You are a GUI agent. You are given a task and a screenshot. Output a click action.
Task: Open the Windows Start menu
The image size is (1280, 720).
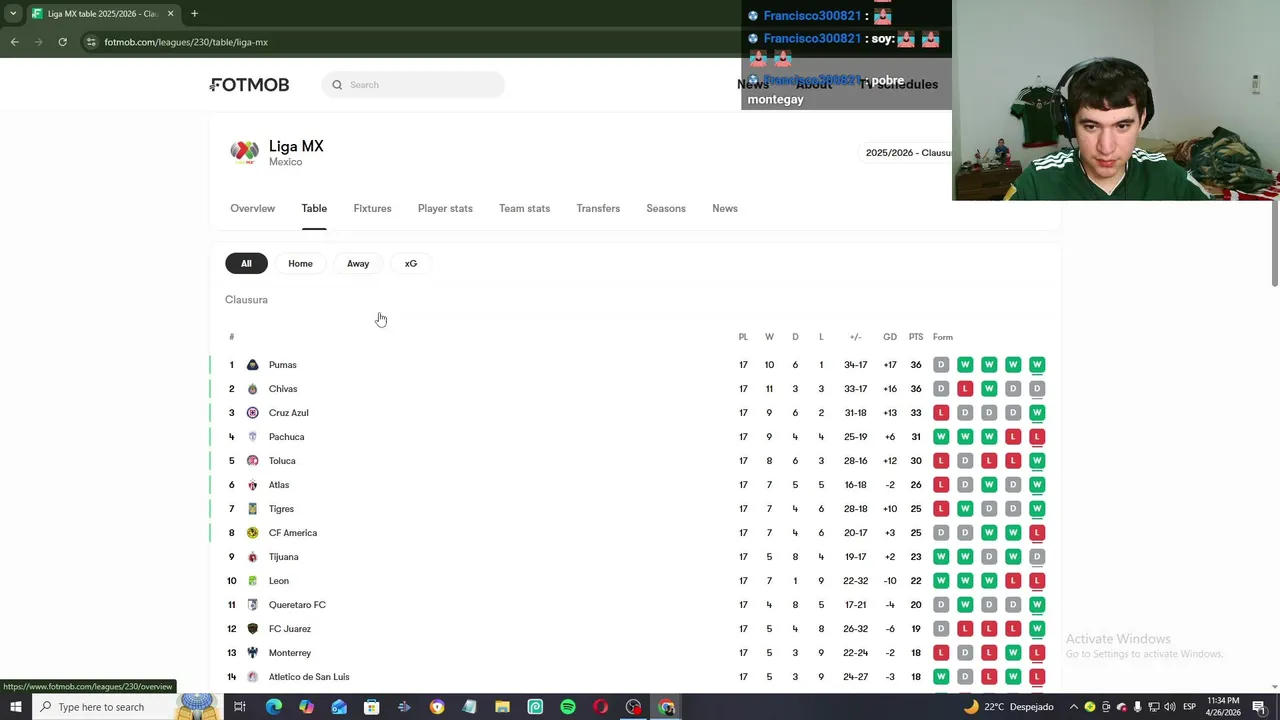[x=15, y=707]
